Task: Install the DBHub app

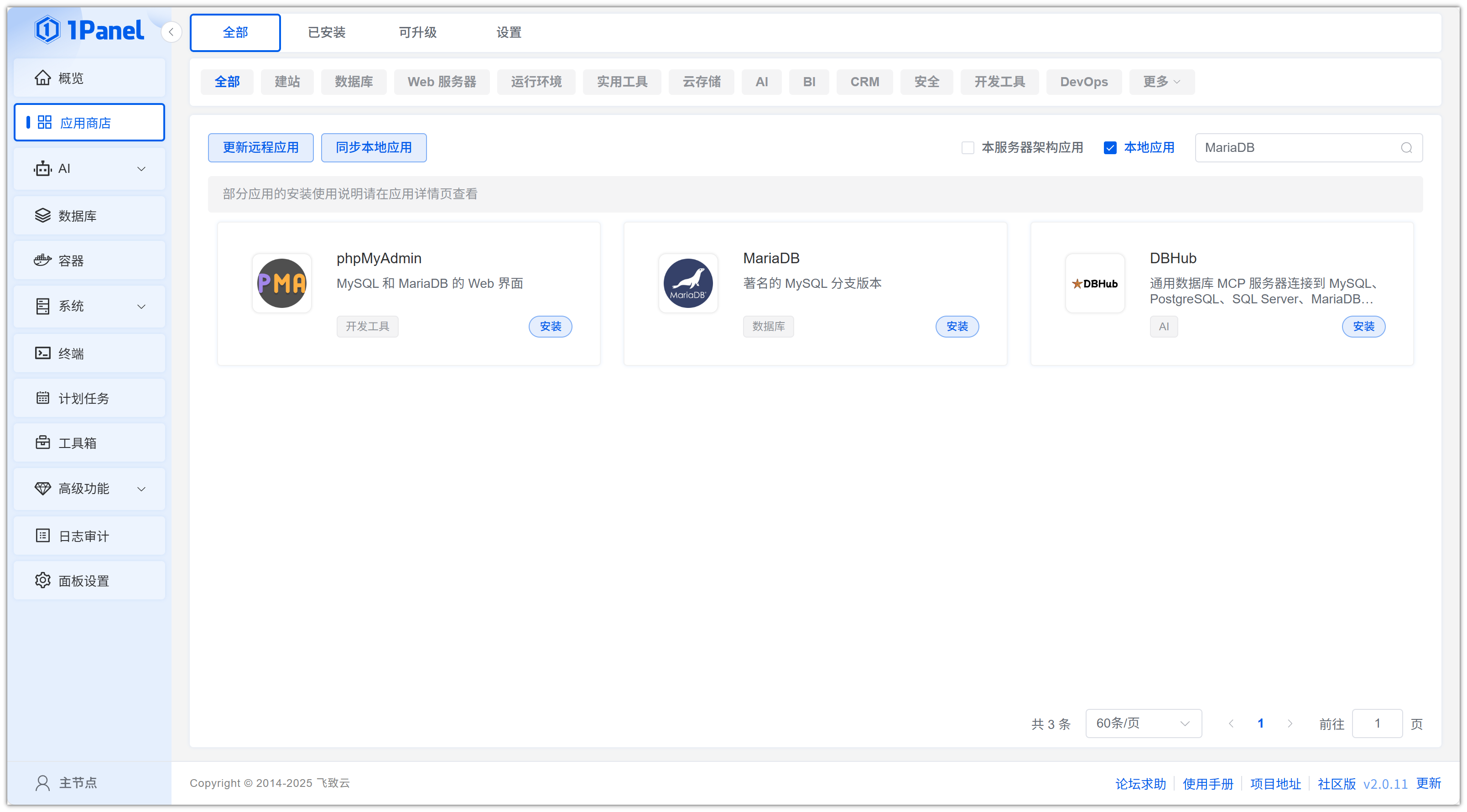Action: click(x=1363, y=326)
